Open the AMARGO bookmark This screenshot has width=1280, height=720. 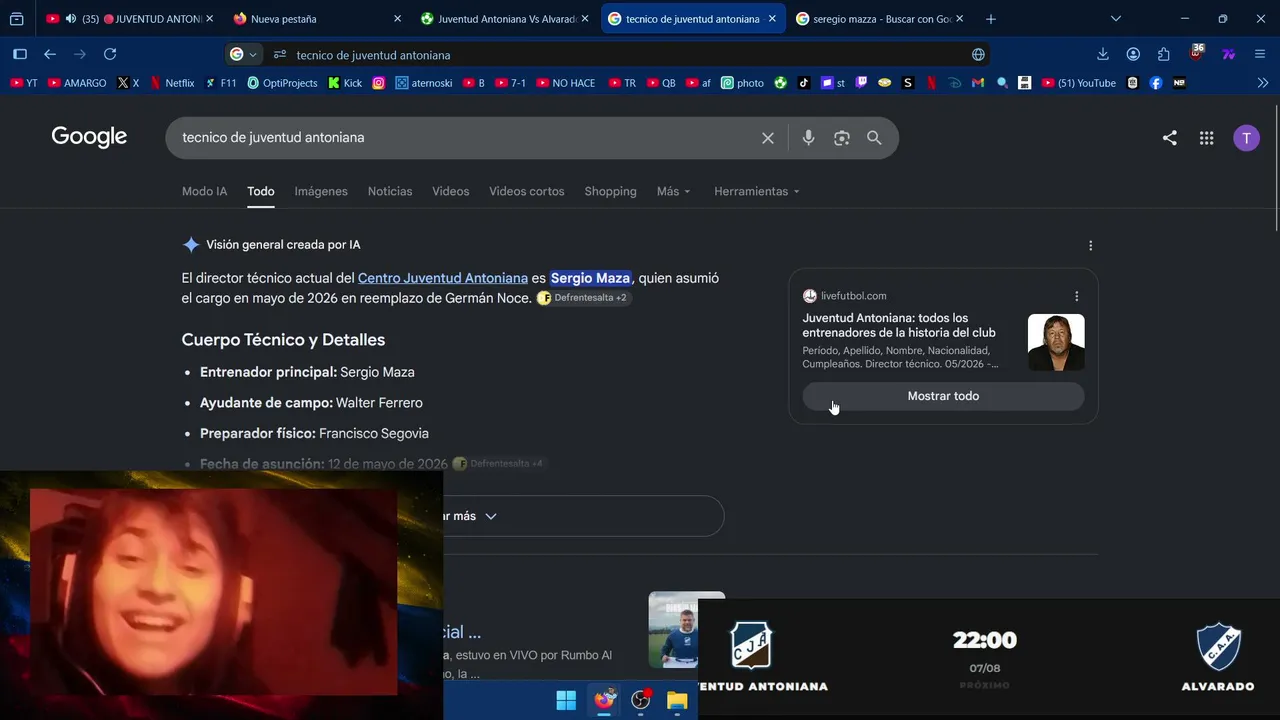77,83
